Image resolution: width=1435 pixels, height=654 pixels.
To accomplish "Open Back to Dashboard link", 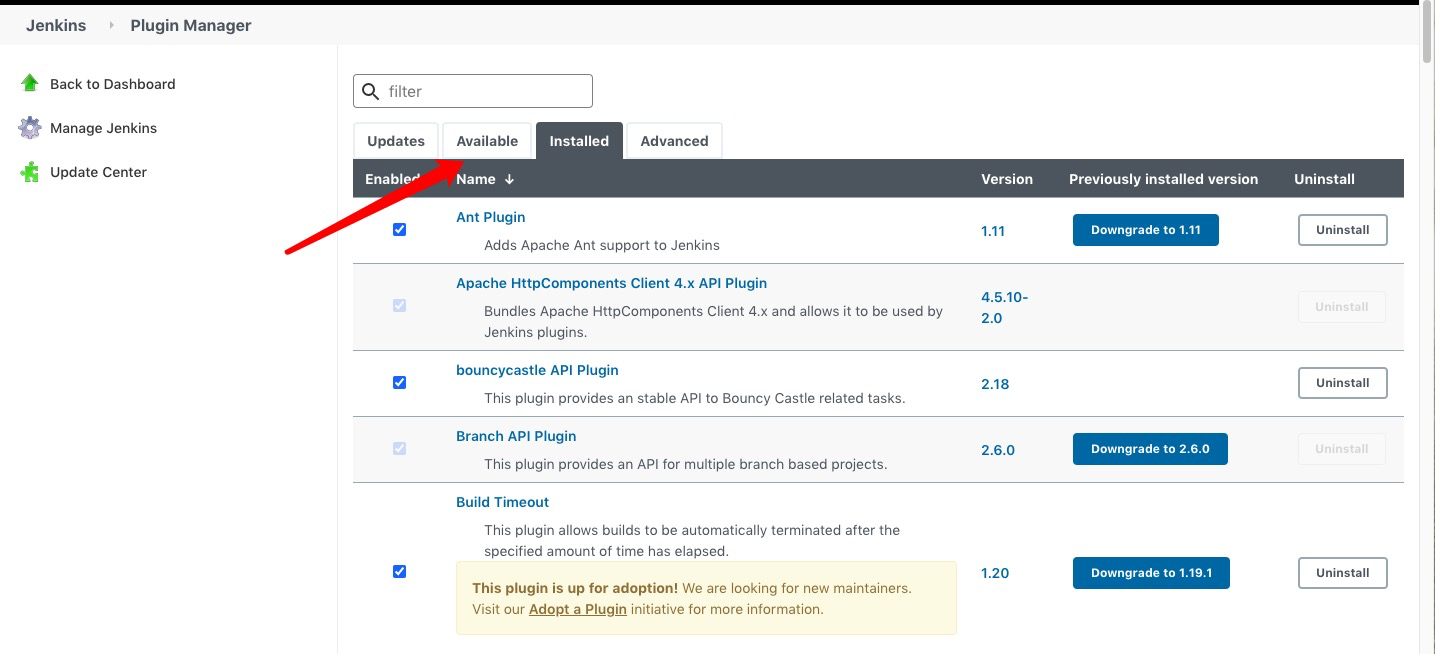I will pos(113,84).
